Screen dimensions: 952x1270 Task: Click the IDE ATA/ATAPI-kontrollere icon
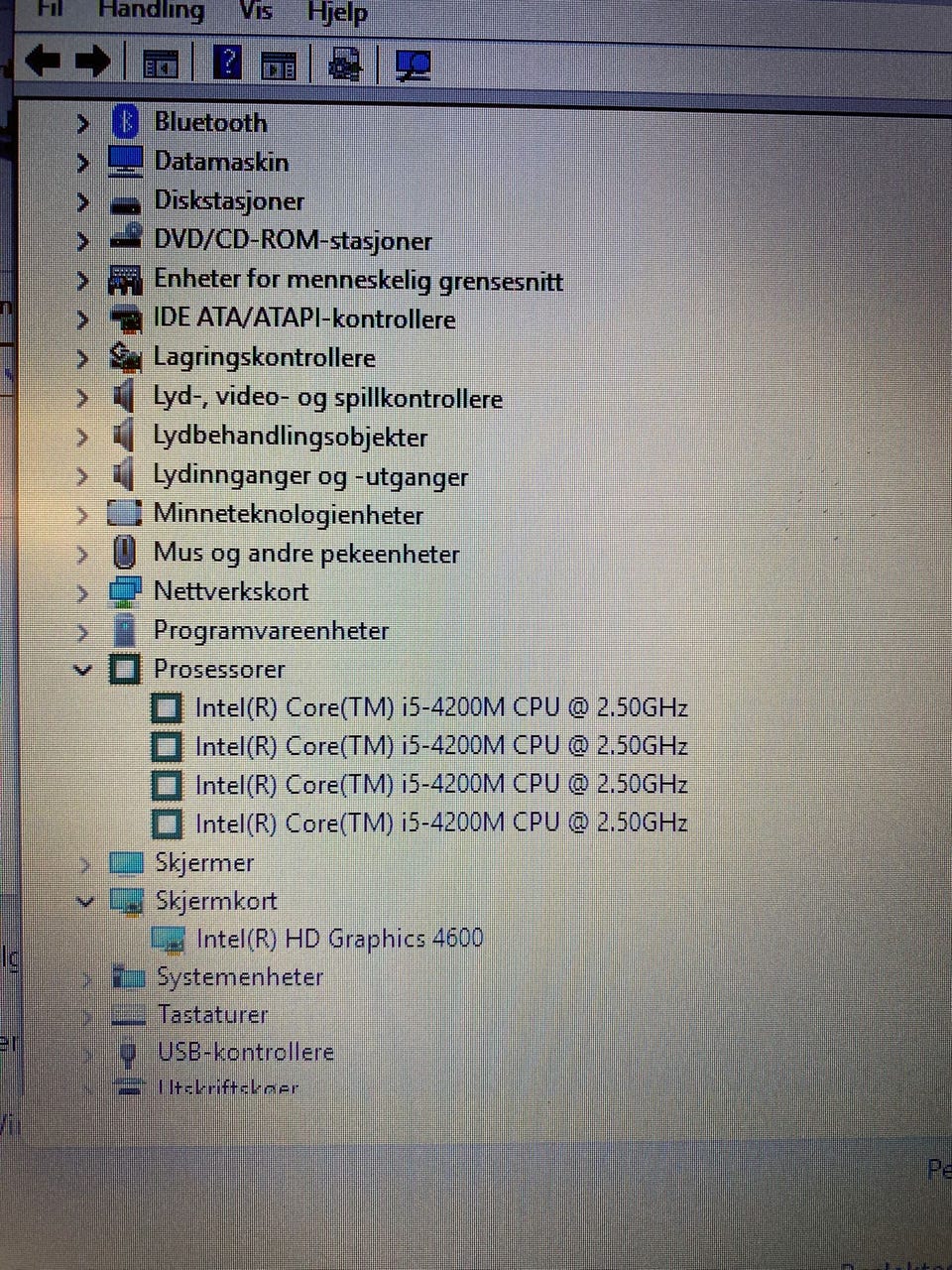click(x=125, y=319)
